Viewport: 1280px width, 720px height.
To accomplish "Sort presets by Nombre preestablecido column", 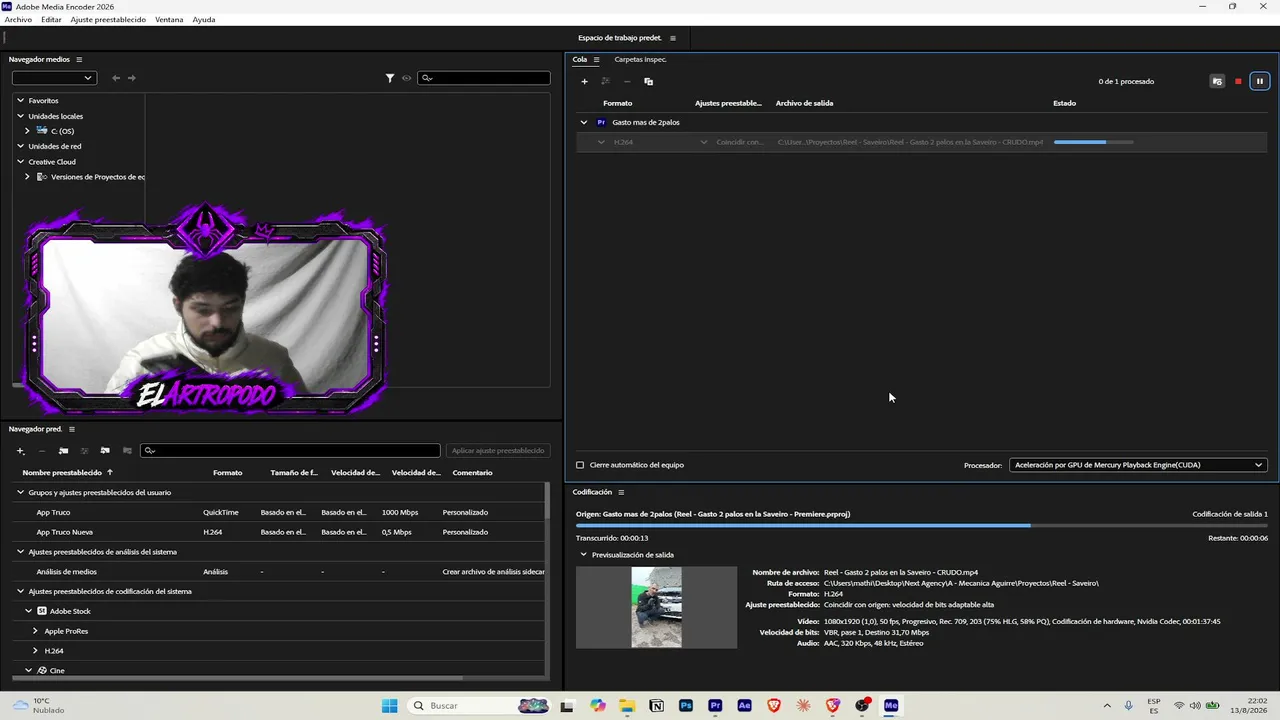I will pyautogui.click(x=62, y=473).
